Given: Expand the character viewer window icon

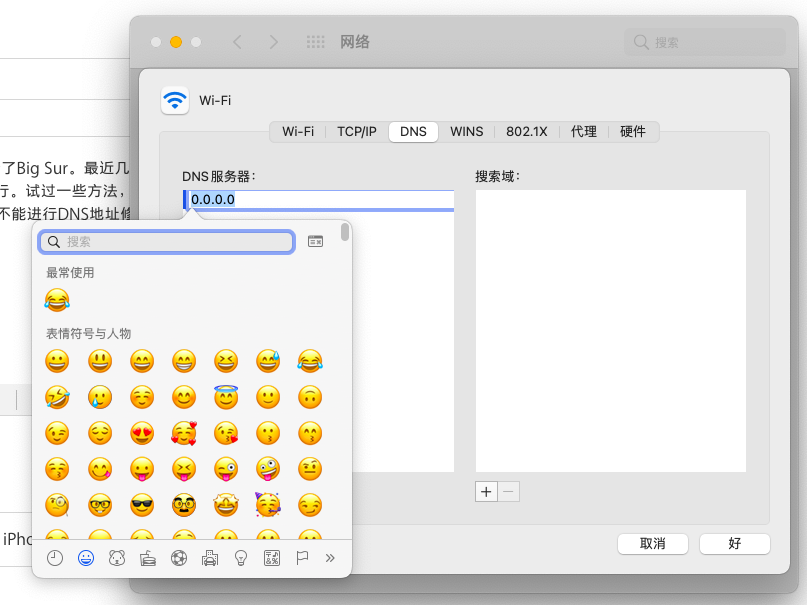Looking at the screenshot, I should coord(315,241).
